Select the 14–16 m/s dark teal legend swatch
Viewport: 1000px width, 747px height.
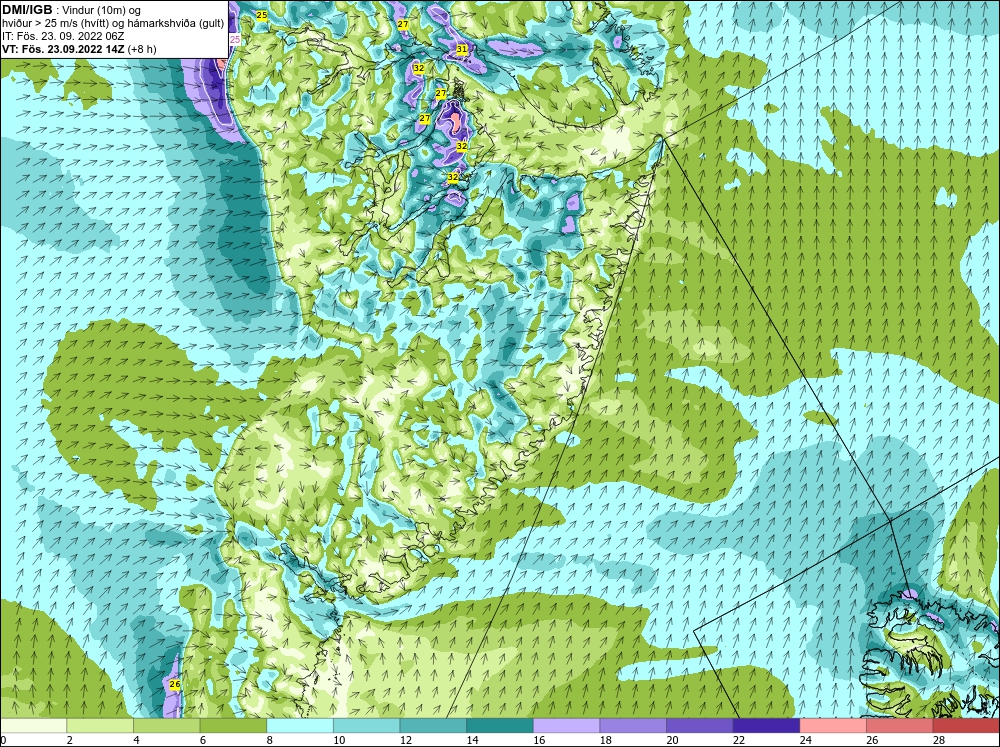tap(499, 726)
